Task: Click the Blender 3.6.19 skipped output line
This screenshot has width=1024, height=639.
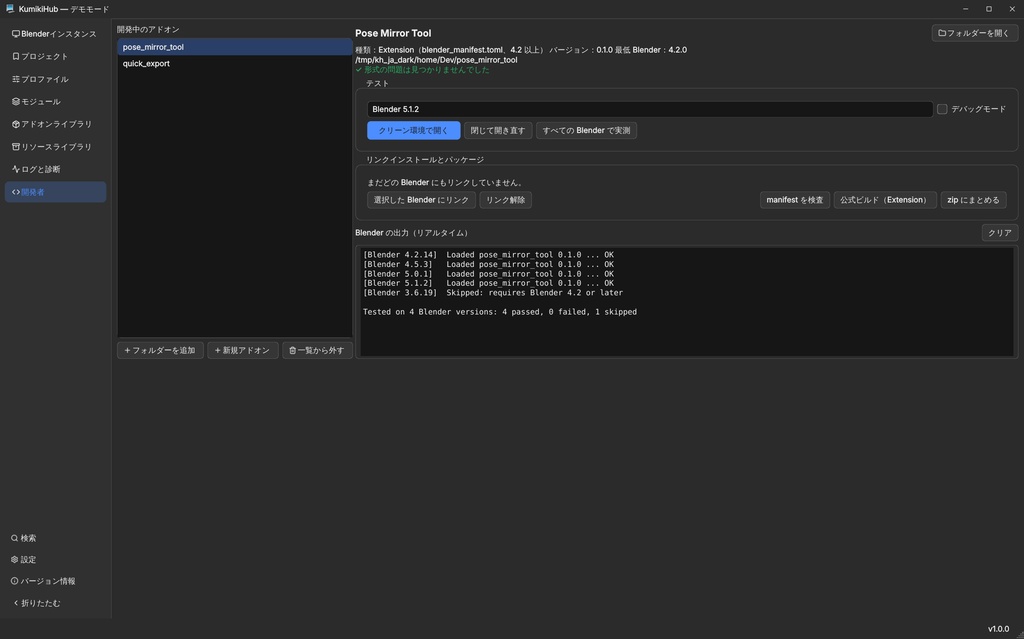Action: pyautogui.click(x=493, y=293)
